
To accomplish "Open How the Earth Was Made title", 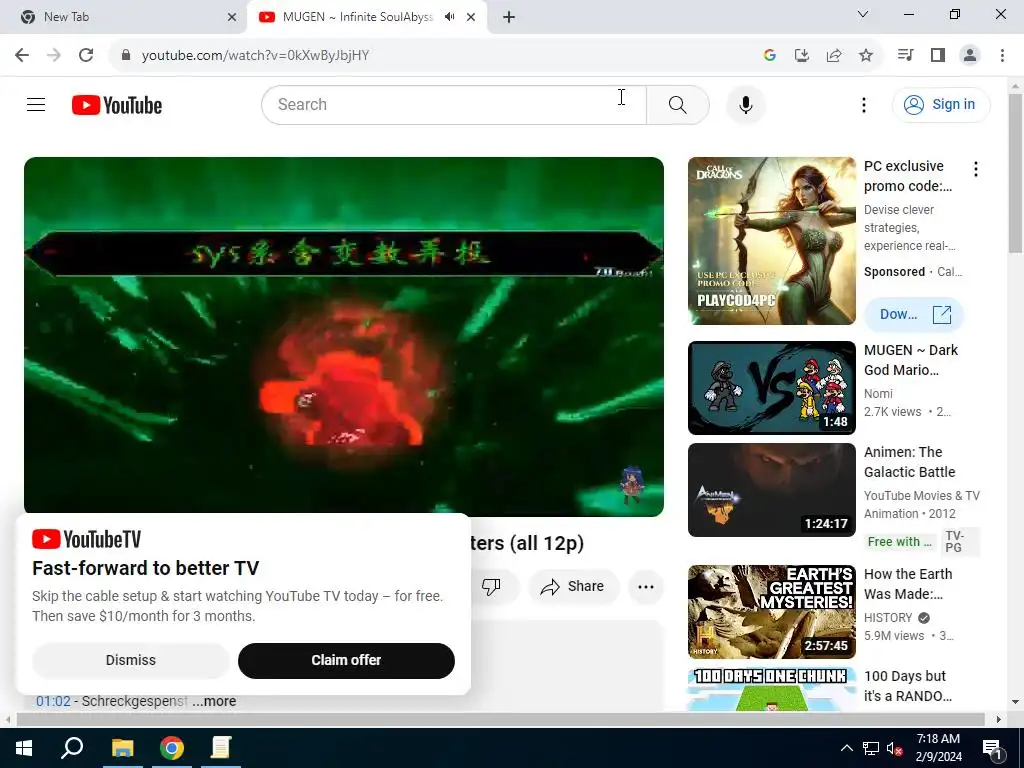I will 908,584.
